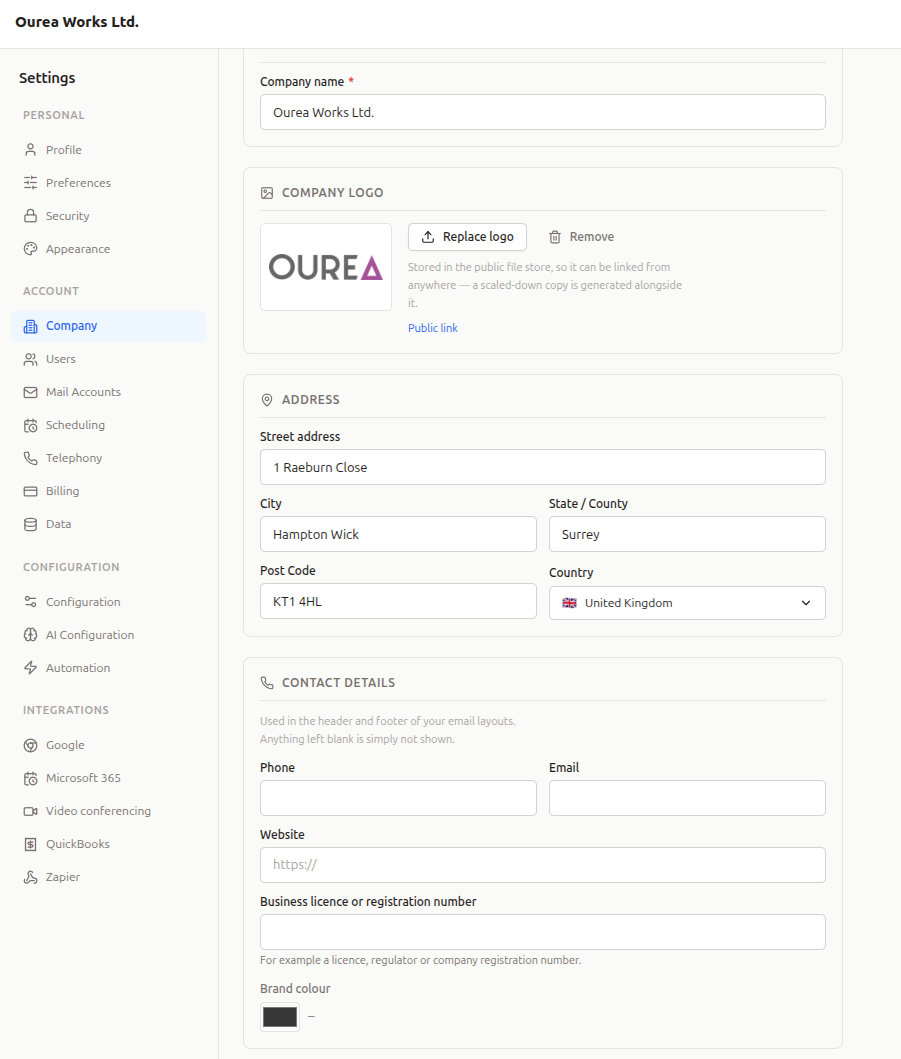Click the Company Logo section header icon
901x1059 pixels.
pos(267,193)
